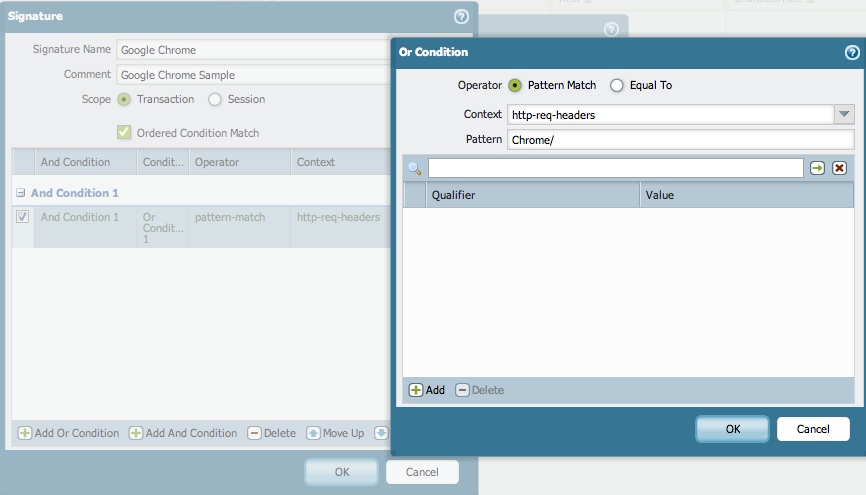
Task: Confirm Or Condition with OK
Action: (x=732, y=429)
